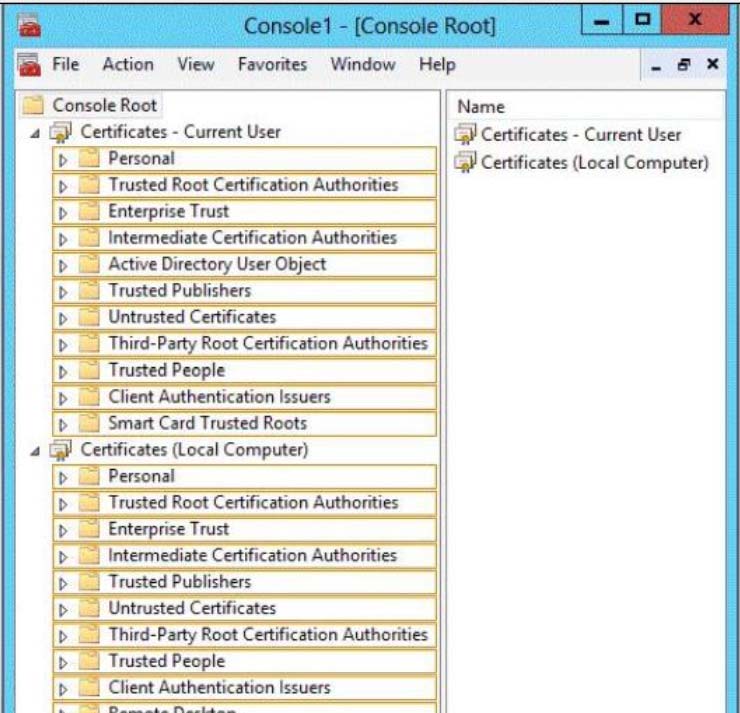Viewport: 740px width, 713px height.
Task: Click the MMC icon beside File menu
Action: pos(29,65)
